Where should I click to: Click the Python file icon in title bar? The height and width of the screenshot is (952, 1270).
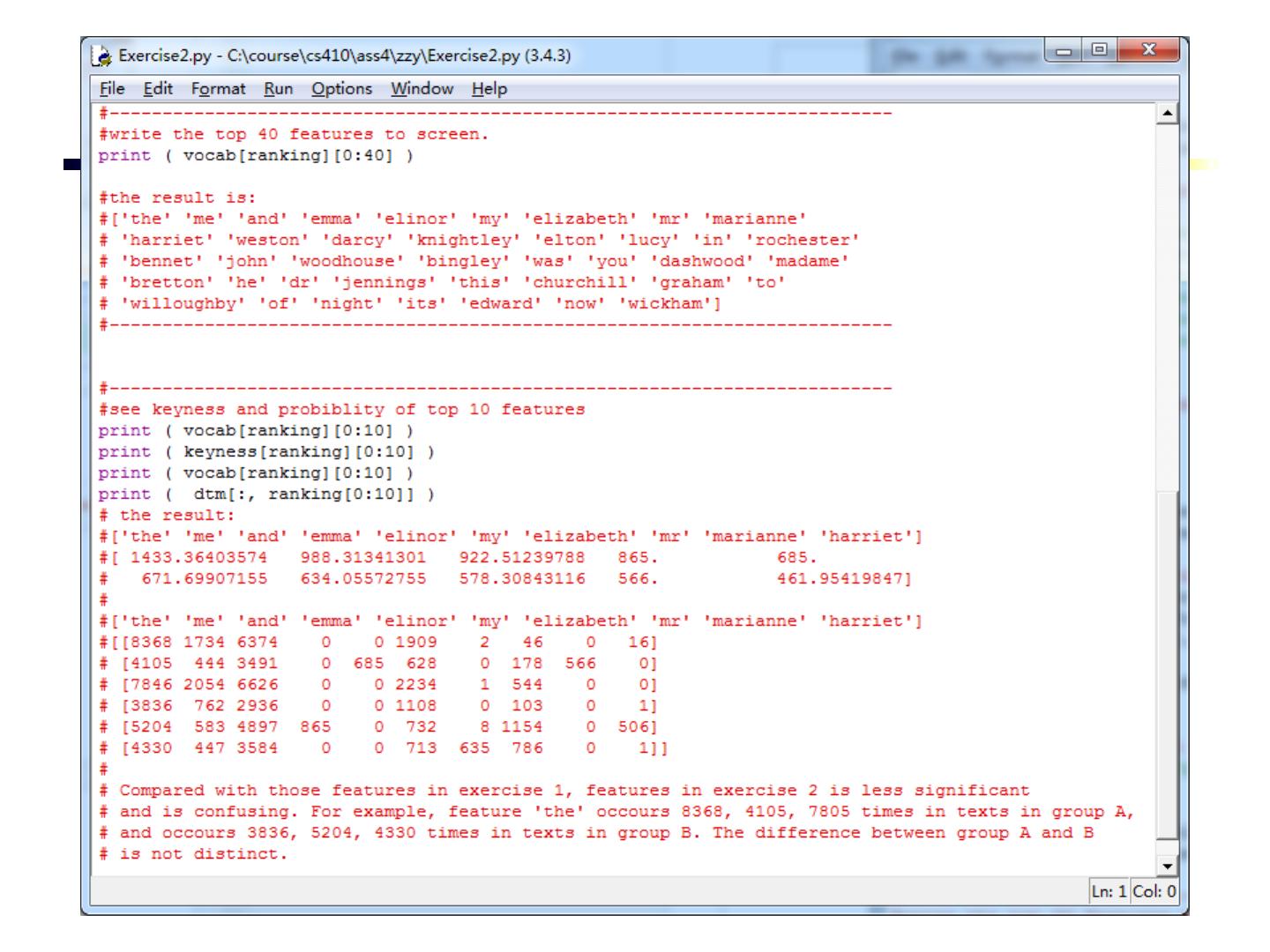pos(104,56)
